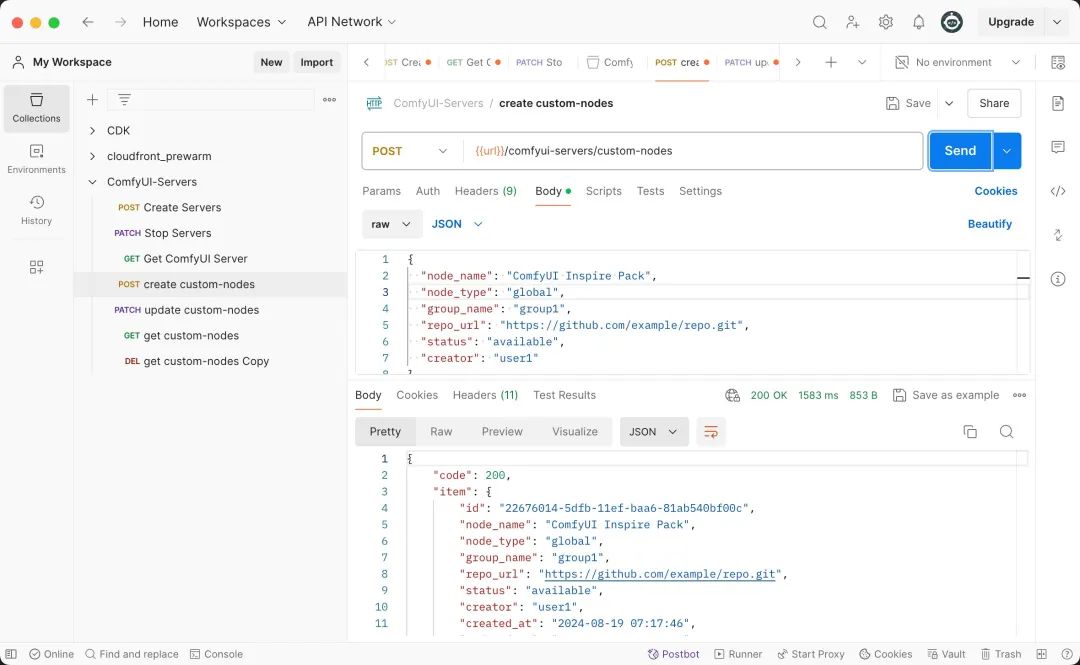The image size is (1080, 665).
Task: Open the tab list dropdown chevron
Action: pyautogui.click(x=862, y=62)
